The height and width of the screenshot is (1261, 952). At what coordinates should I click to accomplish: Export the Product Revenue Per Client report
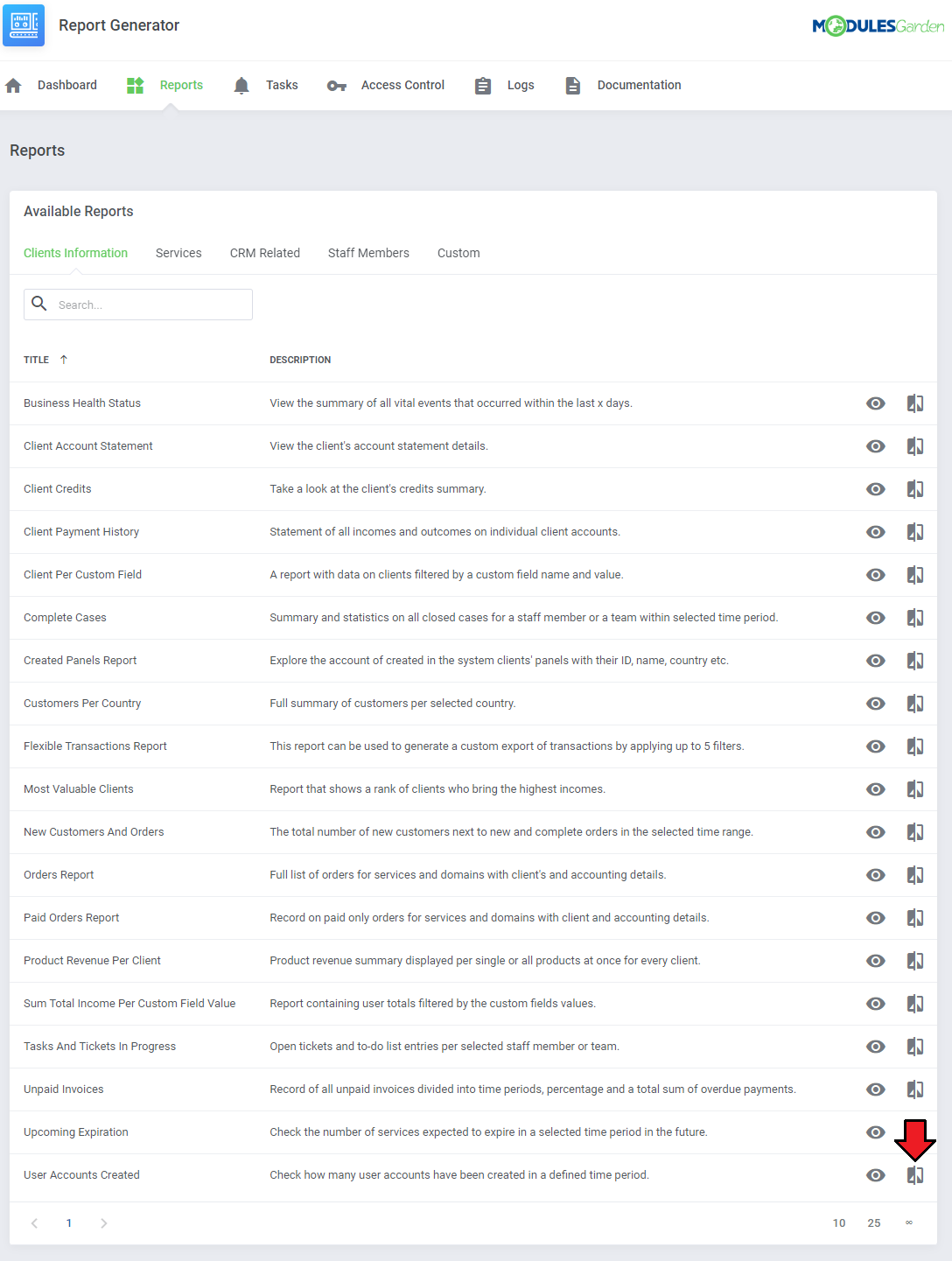(x=915, y=961)
